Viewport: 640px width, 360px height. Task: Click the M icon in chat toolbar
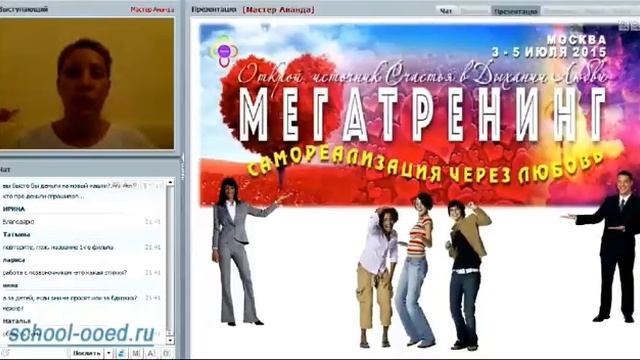(x=136, y=353)
